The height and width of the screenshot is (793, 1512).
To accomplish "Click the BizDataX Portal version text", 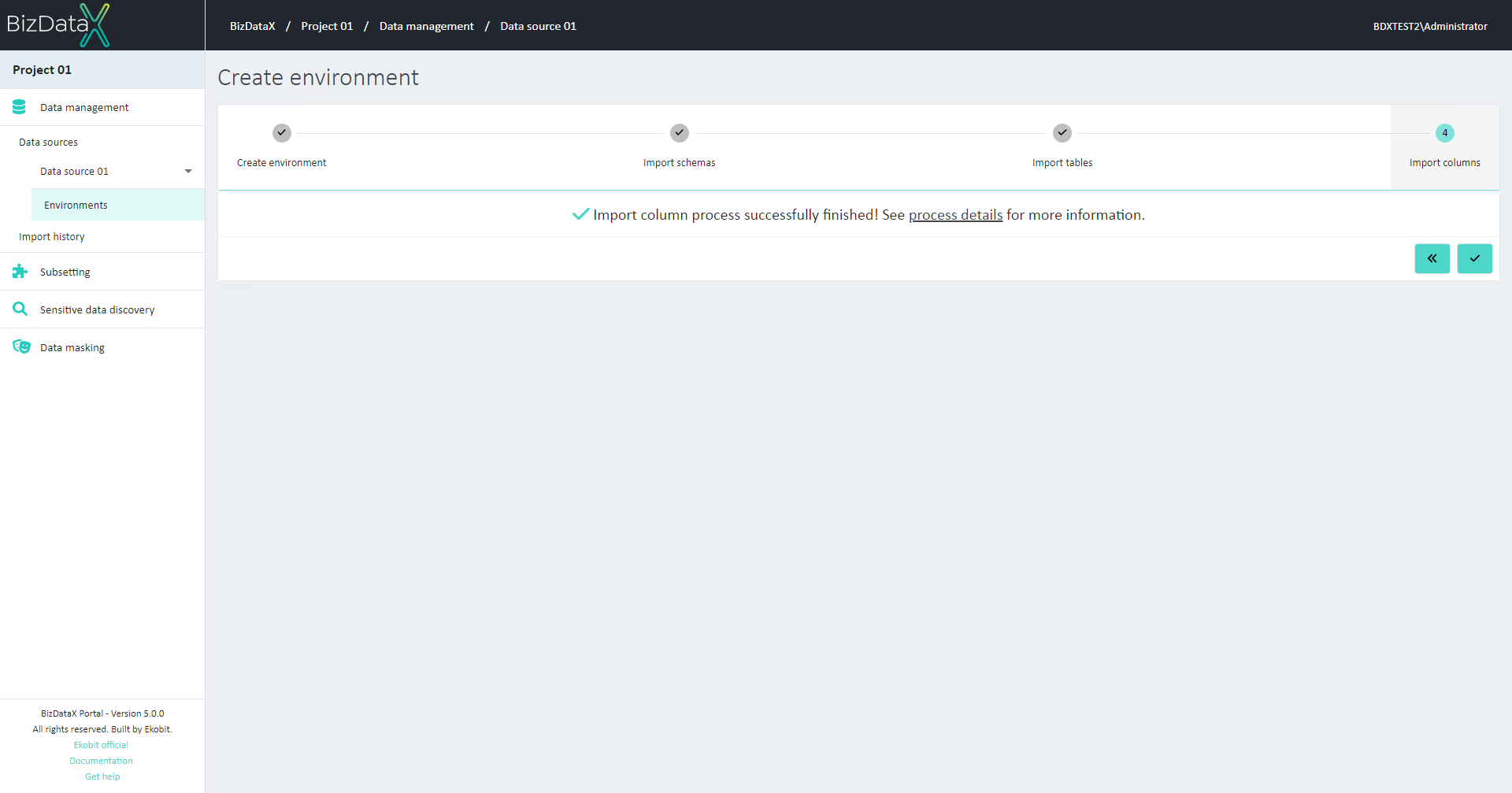I will click(x=102, y=713).
